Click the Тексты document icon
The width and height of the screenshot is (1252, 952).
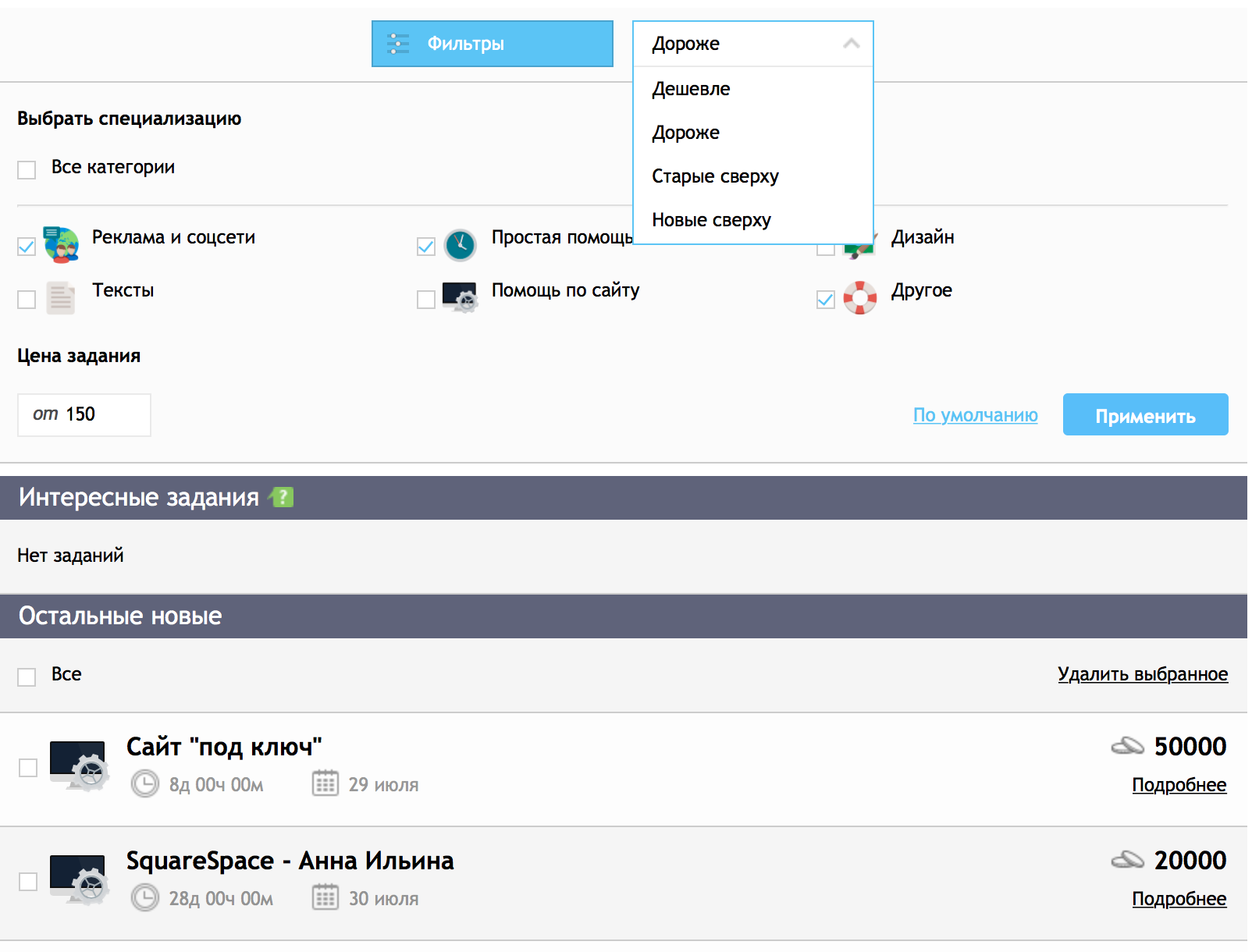pos(61,298)
